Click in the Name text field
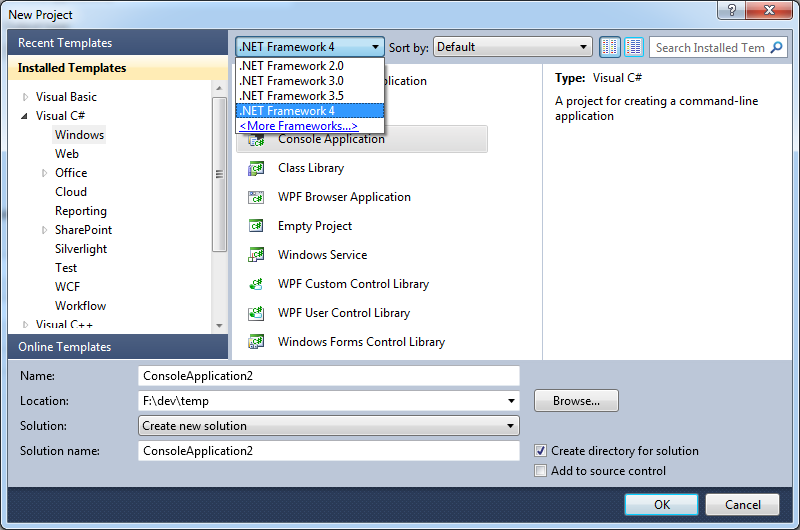 [x=329, y=376]
